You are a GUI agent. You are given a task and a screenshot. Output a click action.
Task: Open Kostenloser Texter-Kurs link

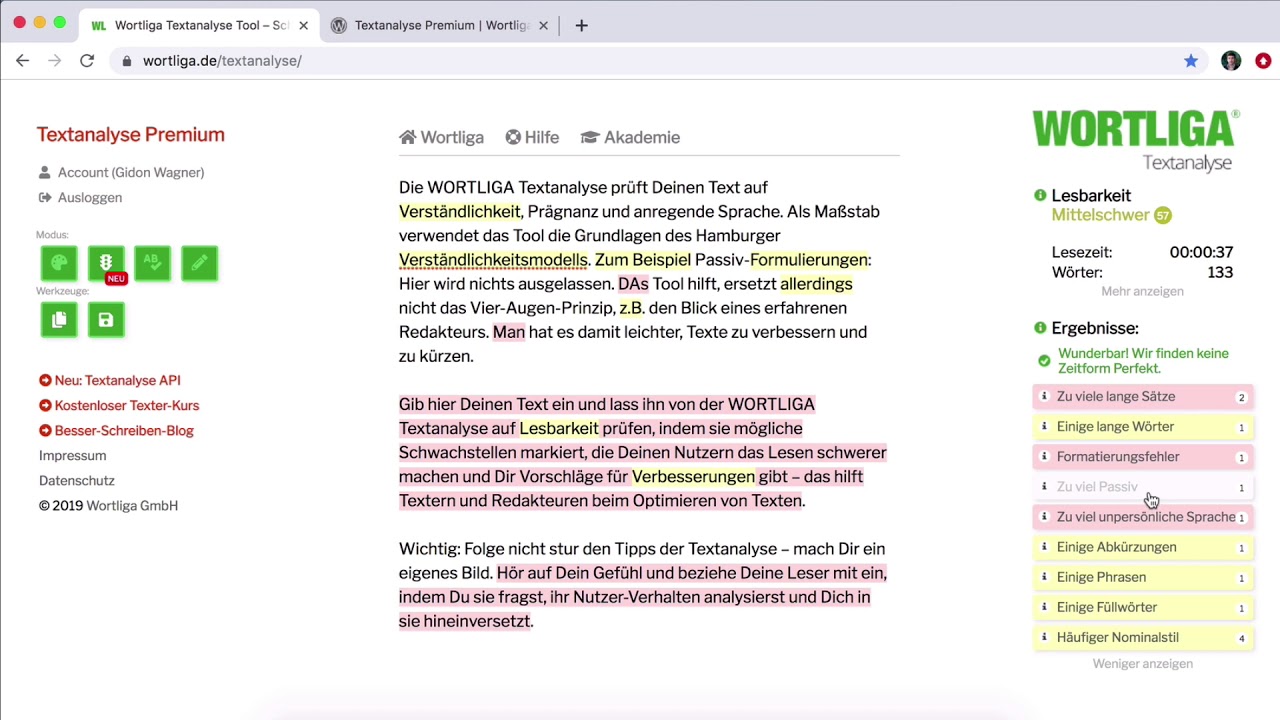[119, 405]
